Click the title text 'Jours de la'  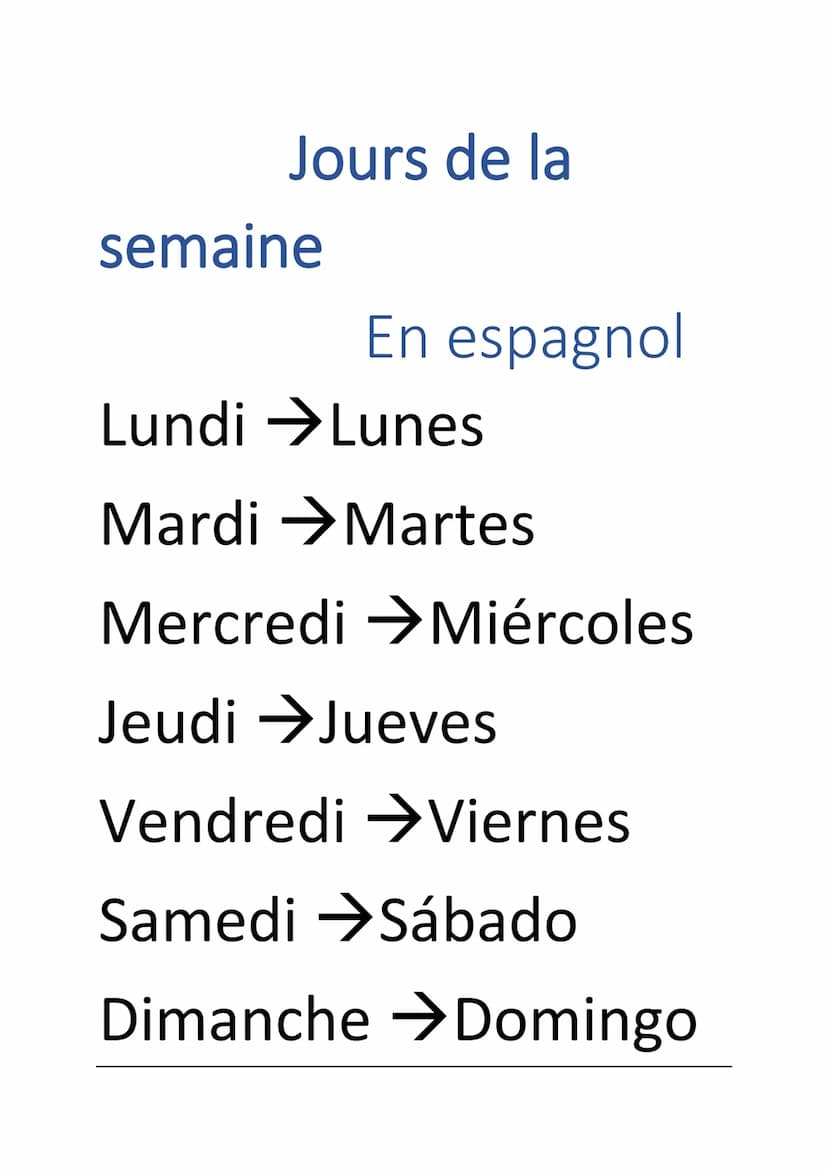[430, 159]
